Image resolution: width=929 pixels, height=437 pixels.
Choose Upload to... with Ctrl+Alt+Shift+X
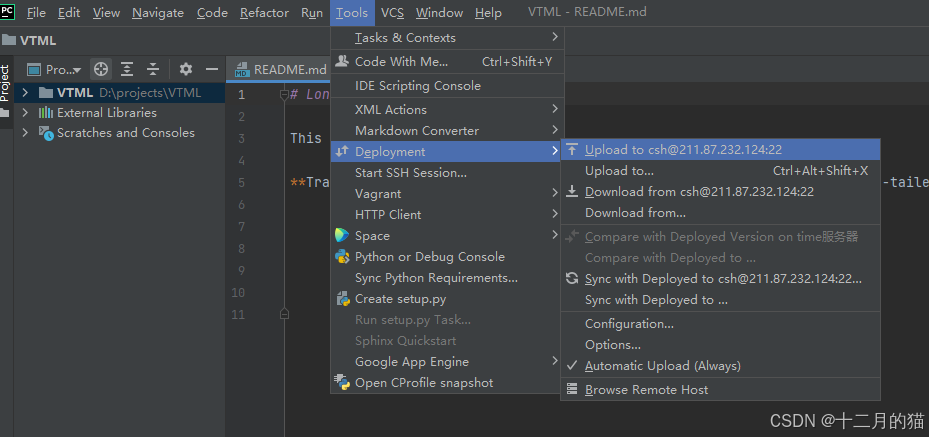click(x=720, y=171)
